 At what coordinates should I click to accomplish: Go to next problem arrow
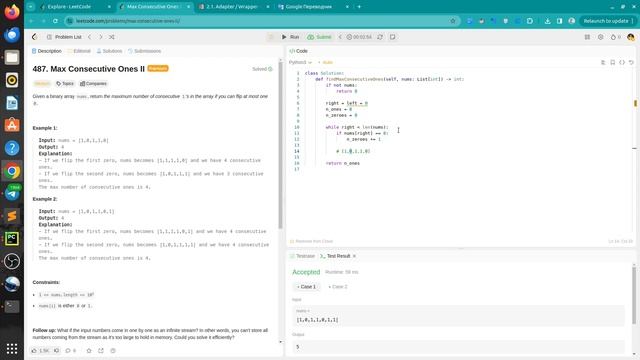coord(101,37)
